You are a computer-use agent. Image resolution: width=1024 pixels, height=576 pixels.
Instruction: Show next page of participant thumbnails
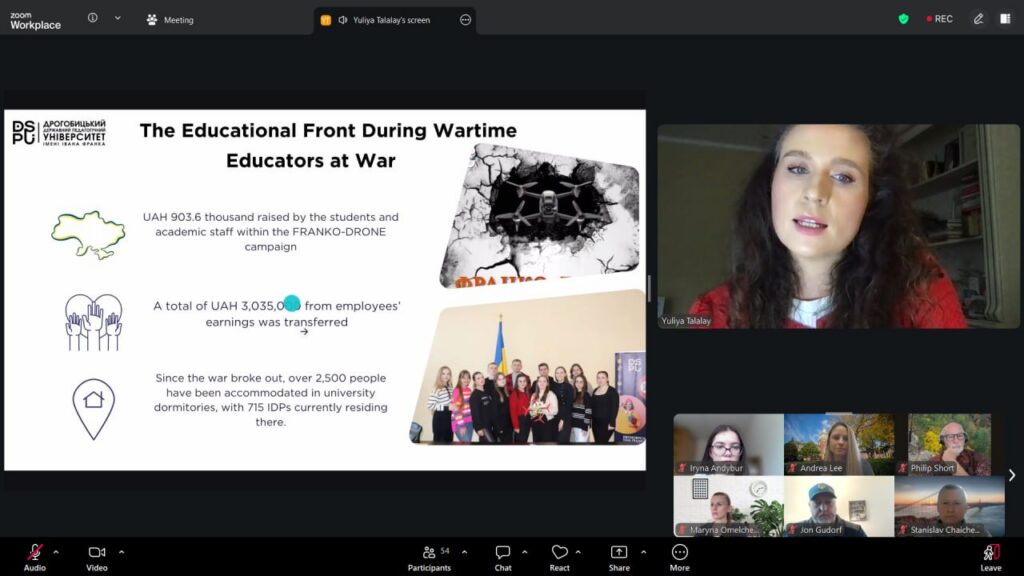click(x=1011, y=475)
